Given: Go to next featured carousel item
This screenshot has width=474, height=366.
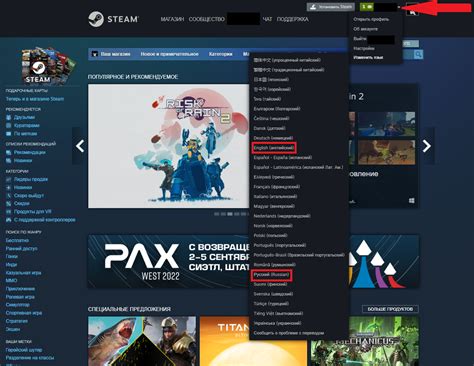Looking at the screenshot, I should pyautogui.click(x=427, y=146).
